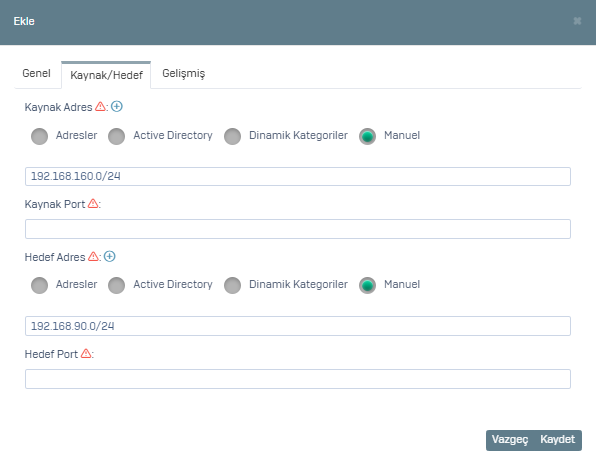Cancel with the Vazgeç button

[510, 440]
